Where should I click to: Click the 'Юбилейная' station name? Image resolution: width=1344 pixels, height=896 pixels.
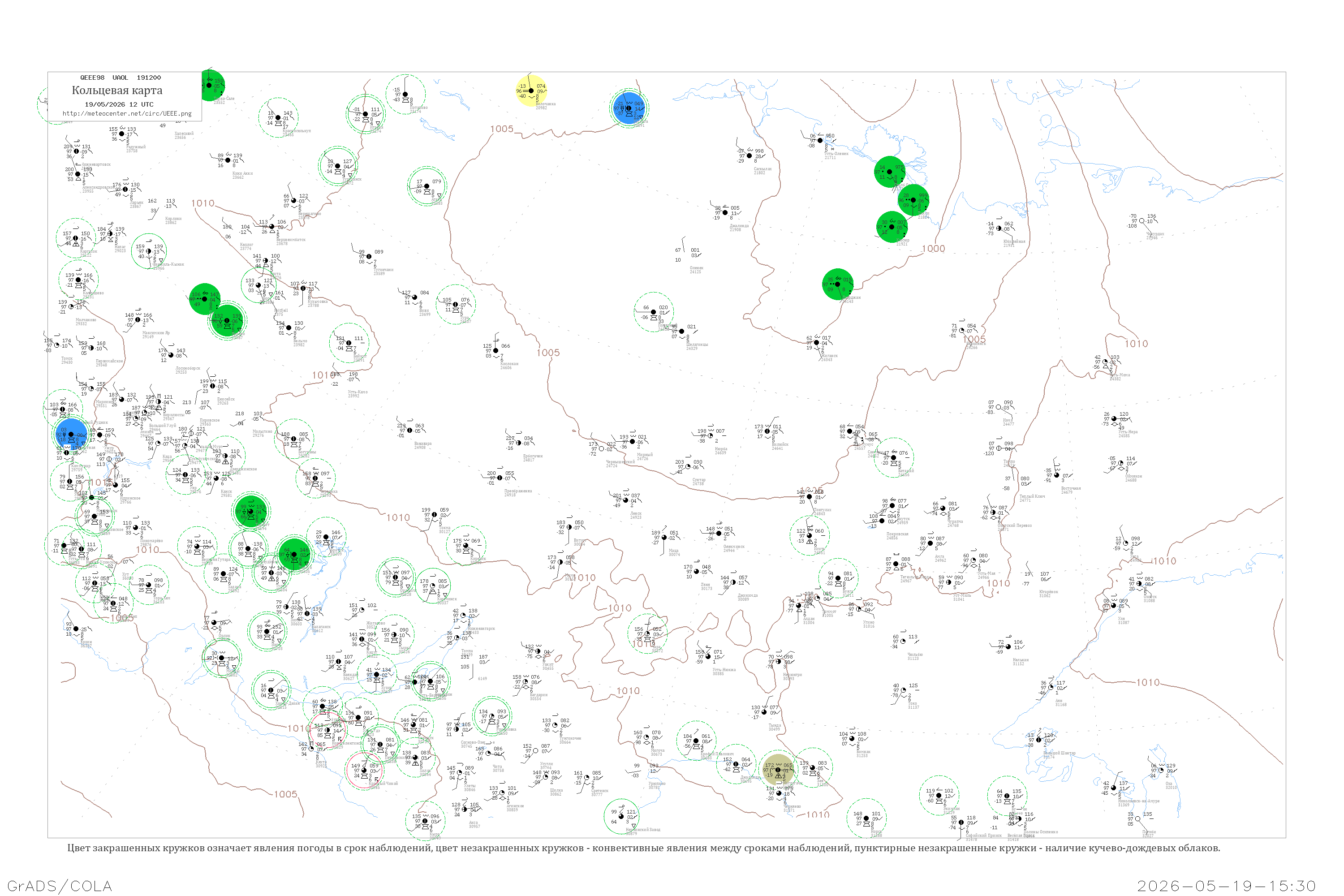1014,241
